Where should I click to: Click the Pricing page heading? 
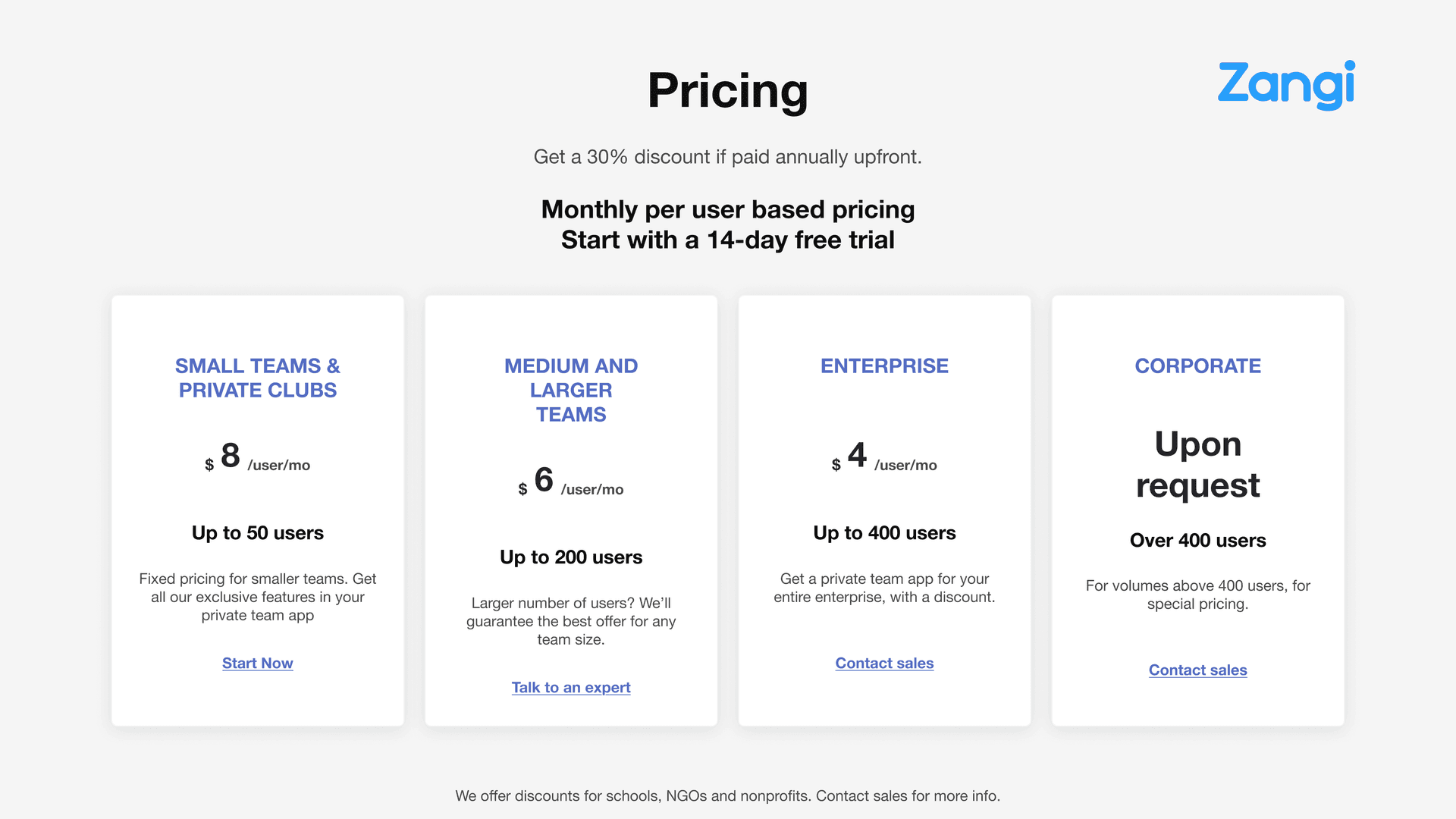click(728, 90)
